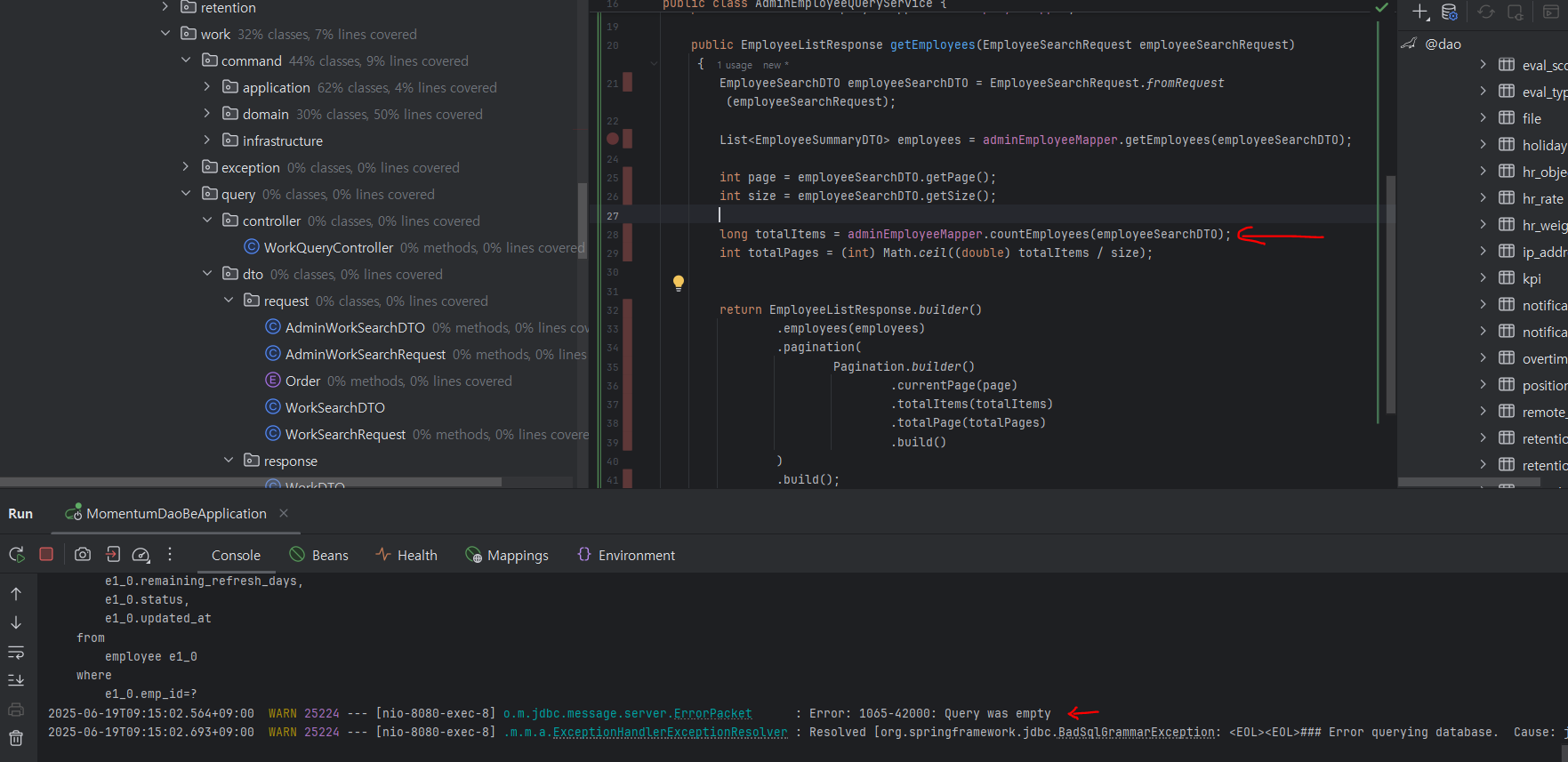The height and width of the screenshot is (762, 1568).
Task: Click the Run tool window label
Action: click(20, 513)
